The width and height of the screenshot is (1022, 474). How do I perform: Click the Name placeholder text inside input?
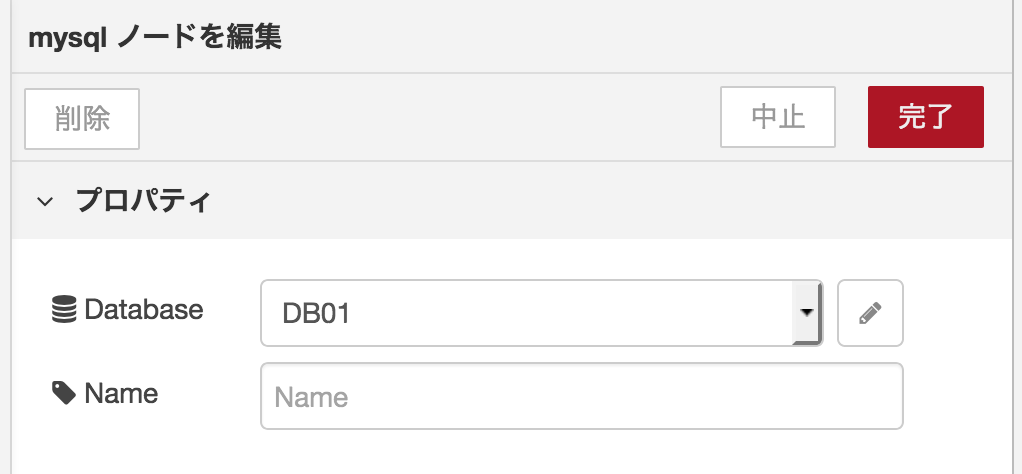[x=311, y=397]
